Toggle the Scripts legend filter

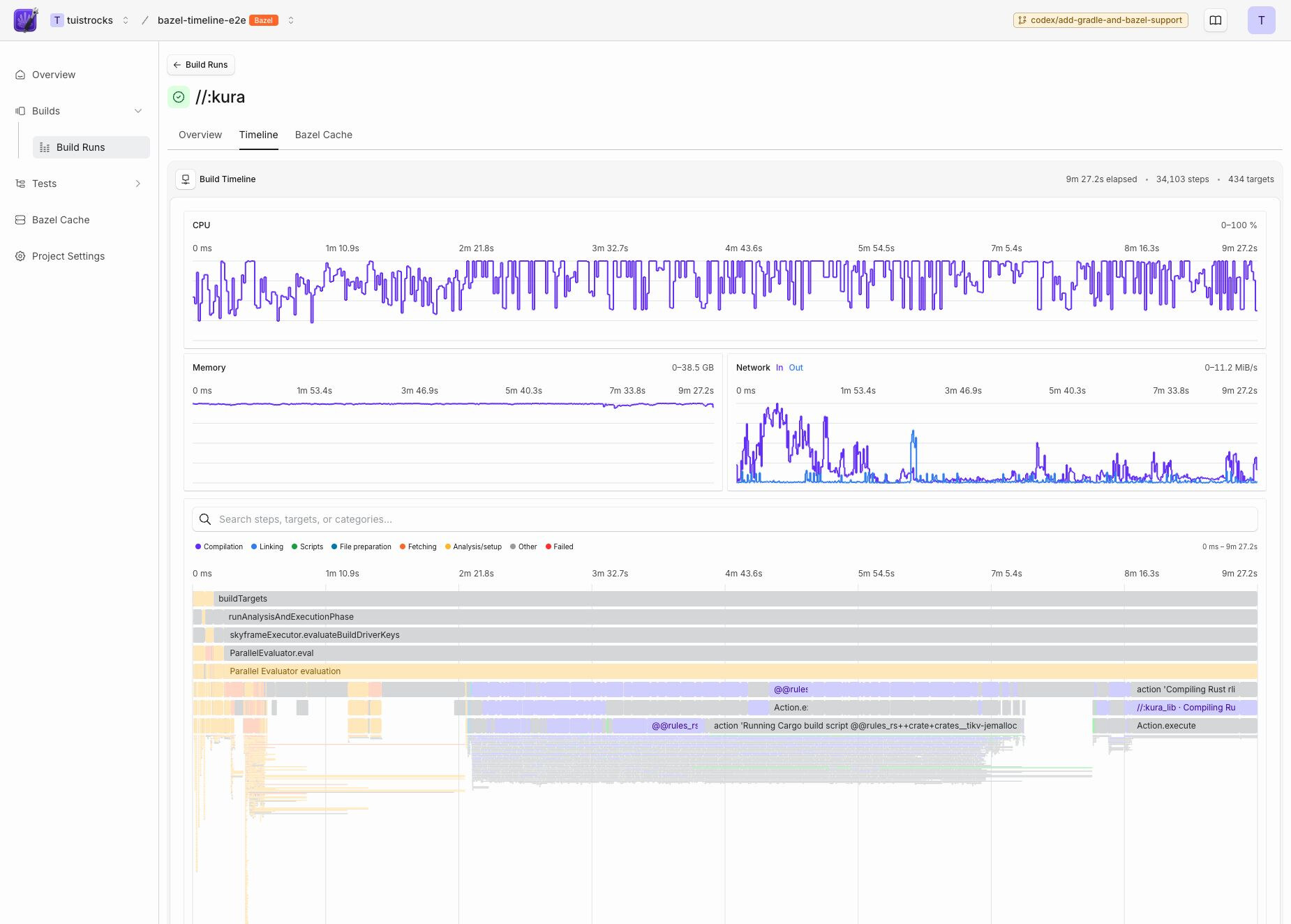(x=308, y=546)
